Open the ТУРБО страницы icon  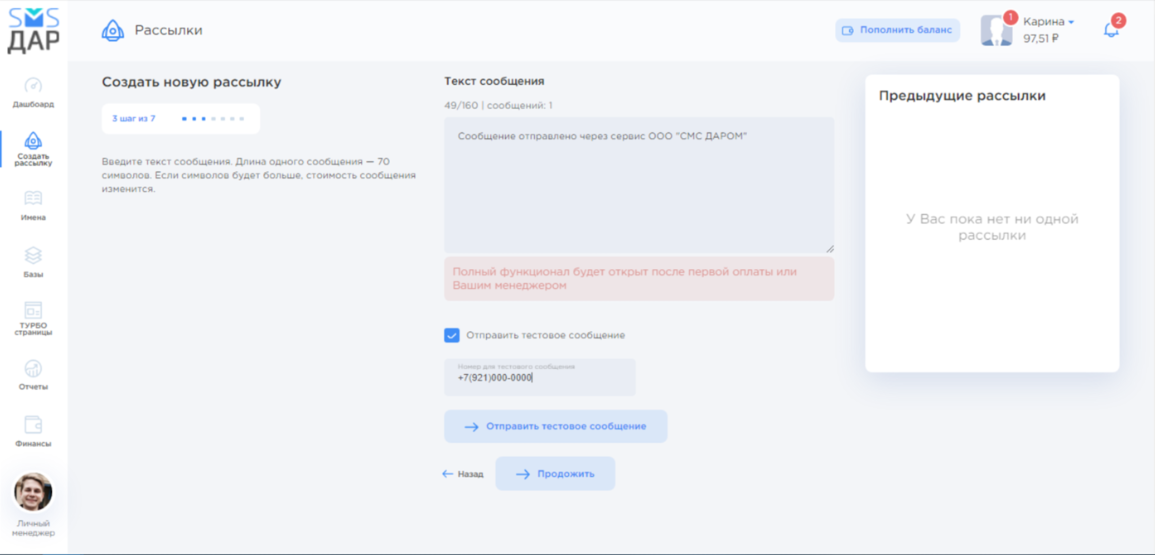(x=33, y=310)
